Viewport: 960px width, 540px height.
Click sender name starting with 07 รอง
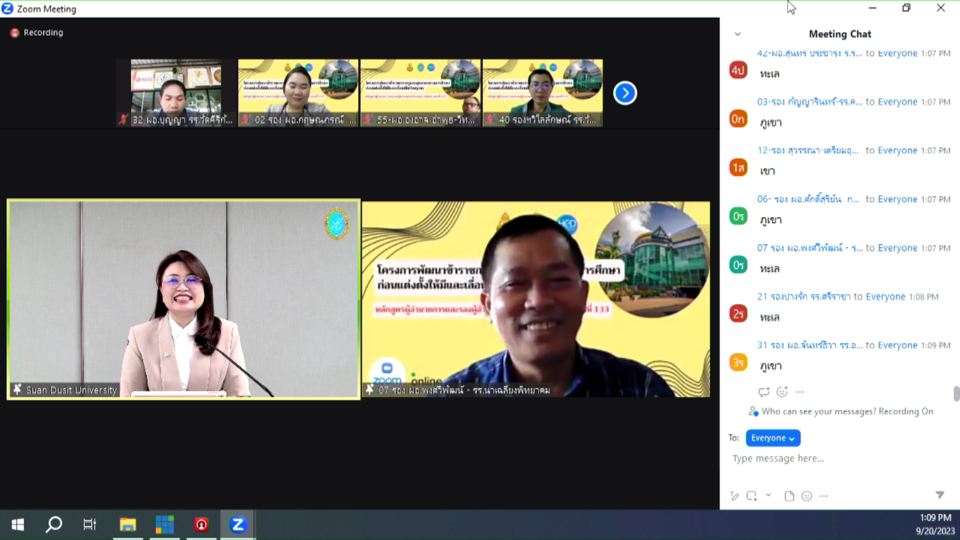(809, 248)
